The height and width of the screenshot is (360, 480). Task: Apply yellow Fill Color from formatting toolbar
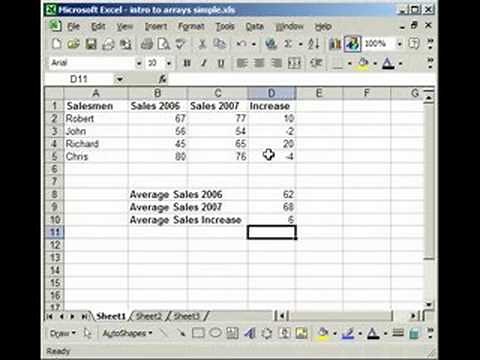[363, 63]
